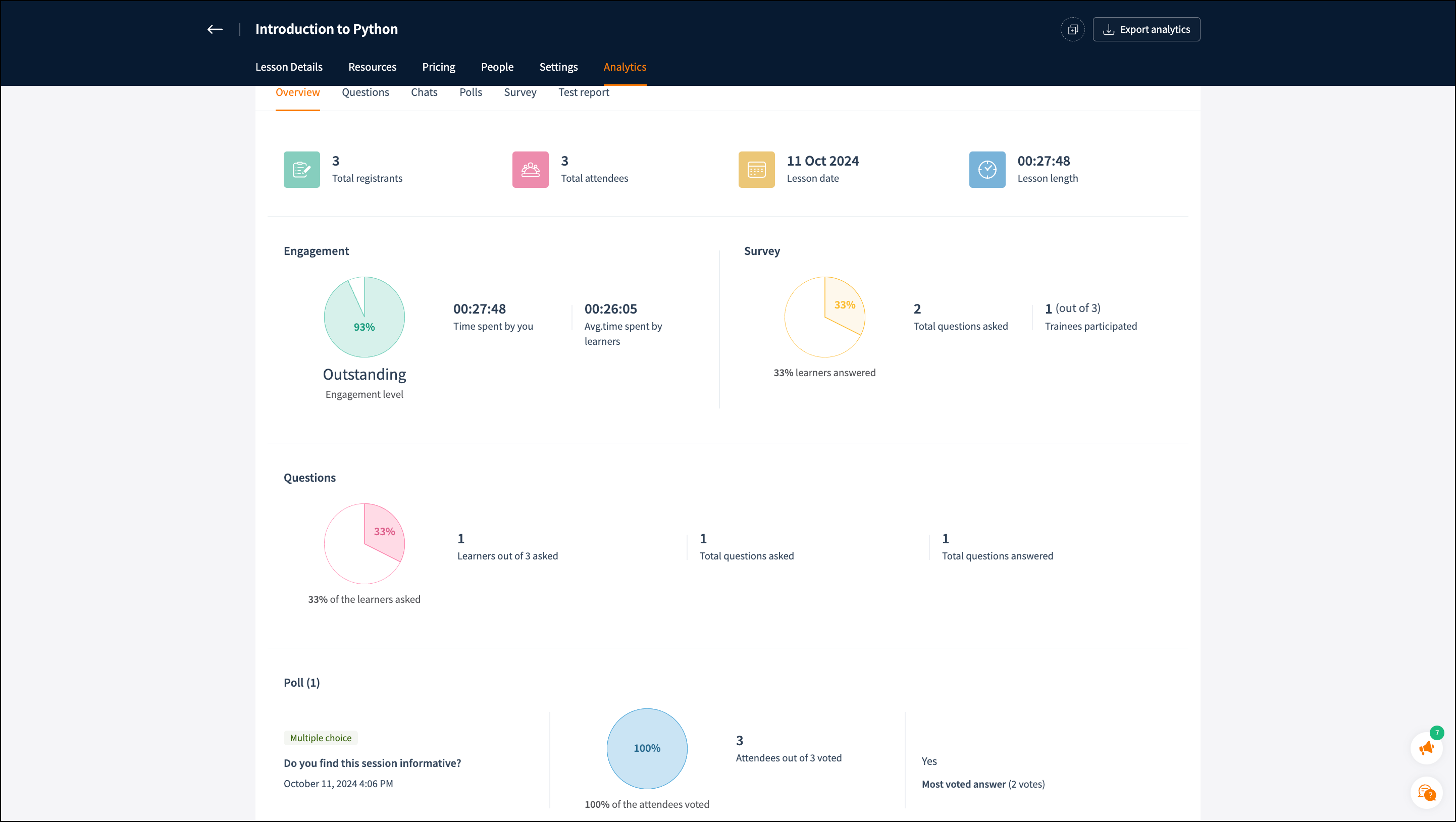
Task: Open the Settings tab
Action: click(558, 67)
